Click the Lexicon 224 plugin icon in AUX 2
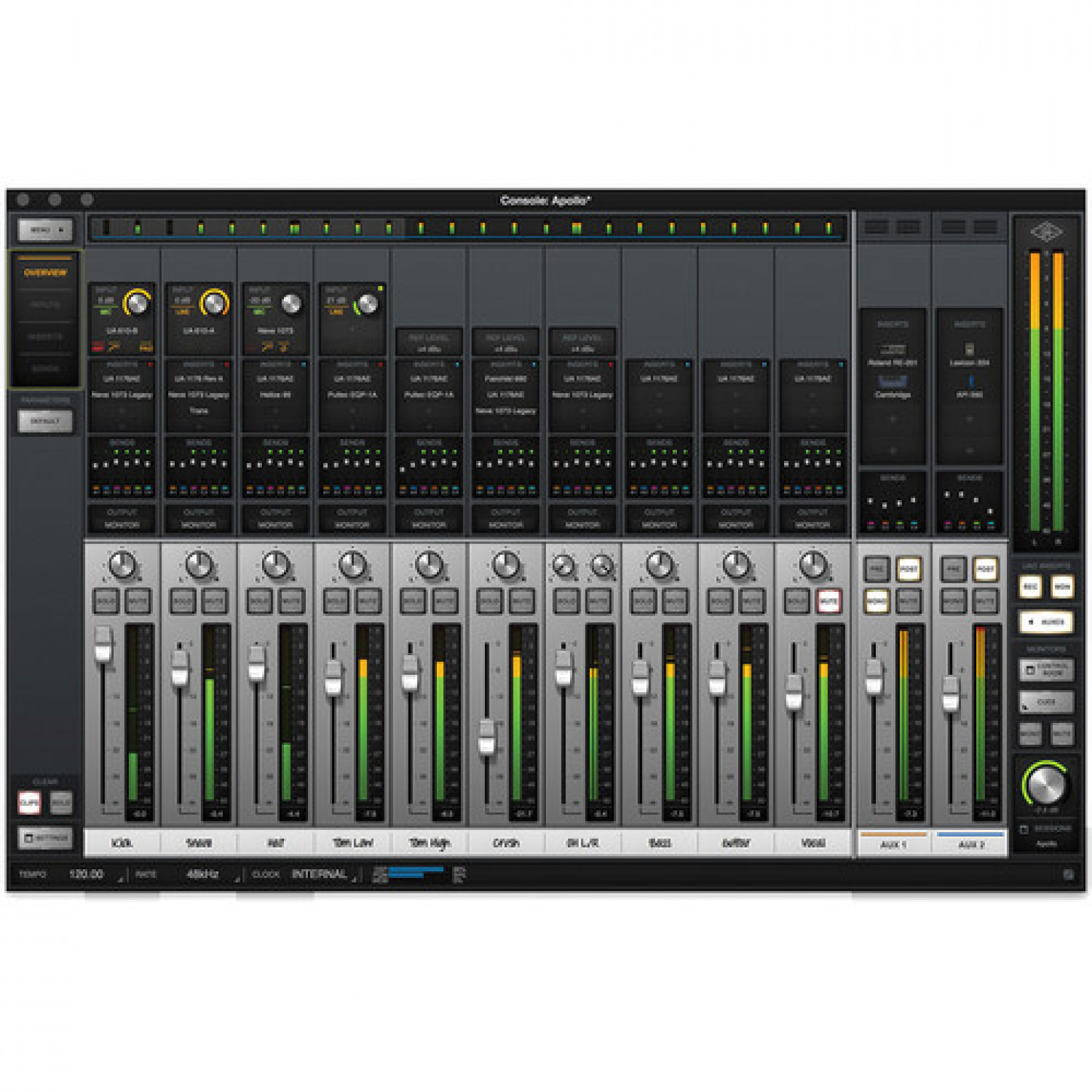The height and width of the screenshot is (1092, 1092). (969, 349)
